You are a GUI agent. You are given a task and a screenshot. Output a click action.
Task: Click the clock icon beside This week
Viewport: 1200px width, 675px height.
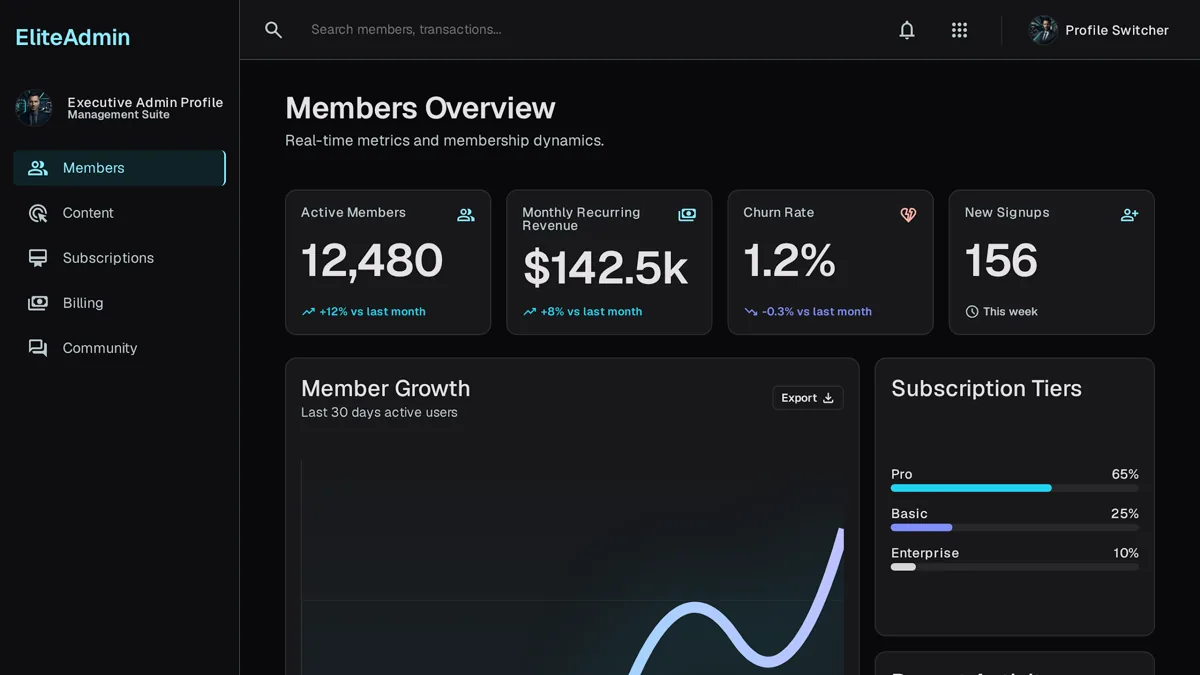[972, 312]
